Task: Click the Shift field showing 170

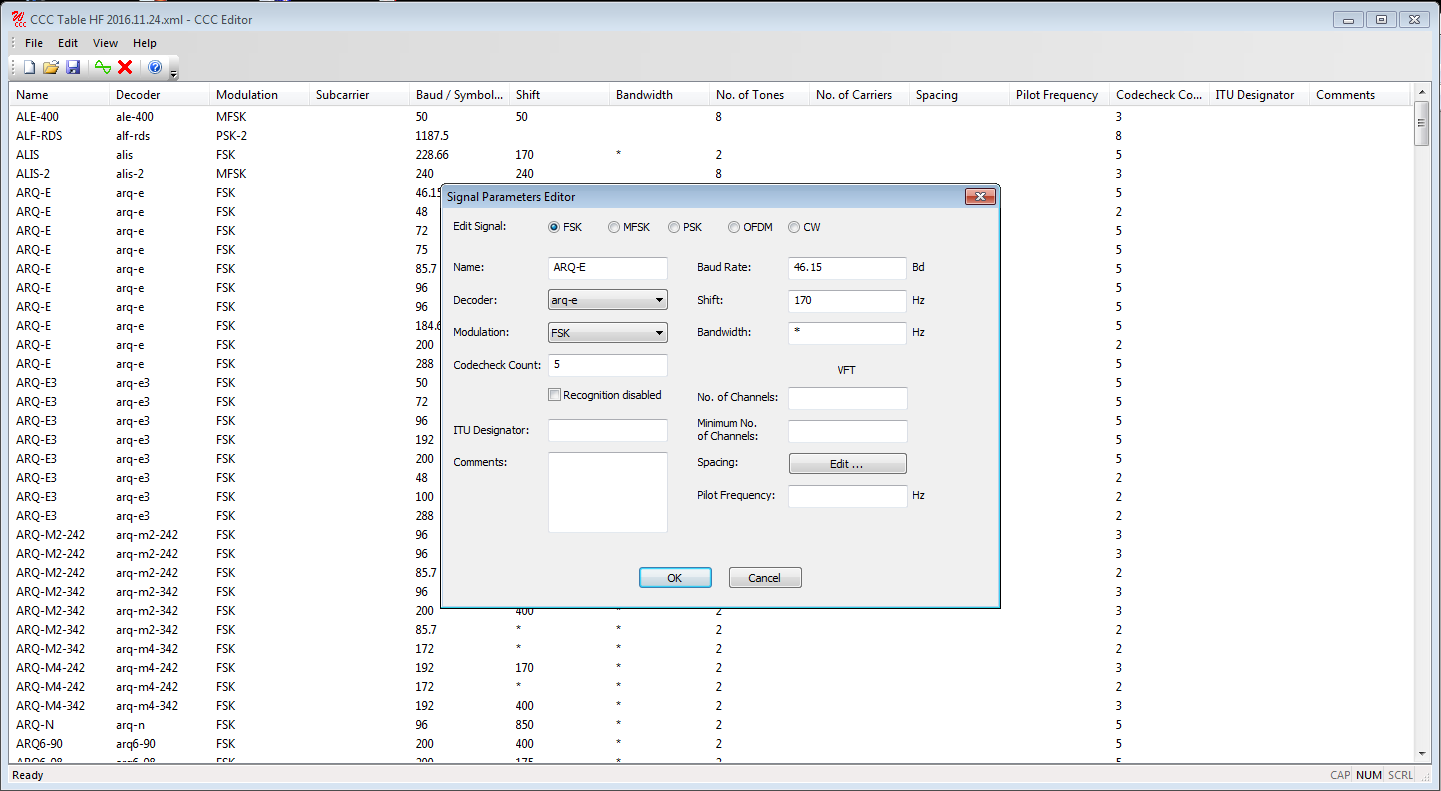Action: coord(848,300)
